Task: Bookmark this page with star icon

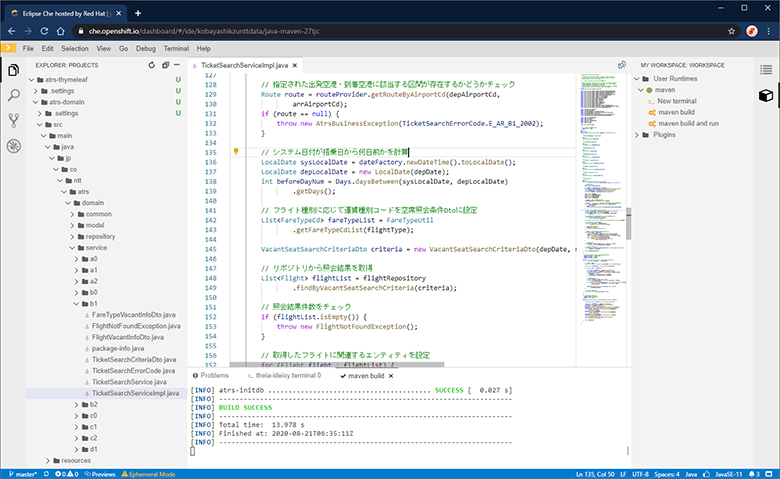Action: click(x=731, y=31)
